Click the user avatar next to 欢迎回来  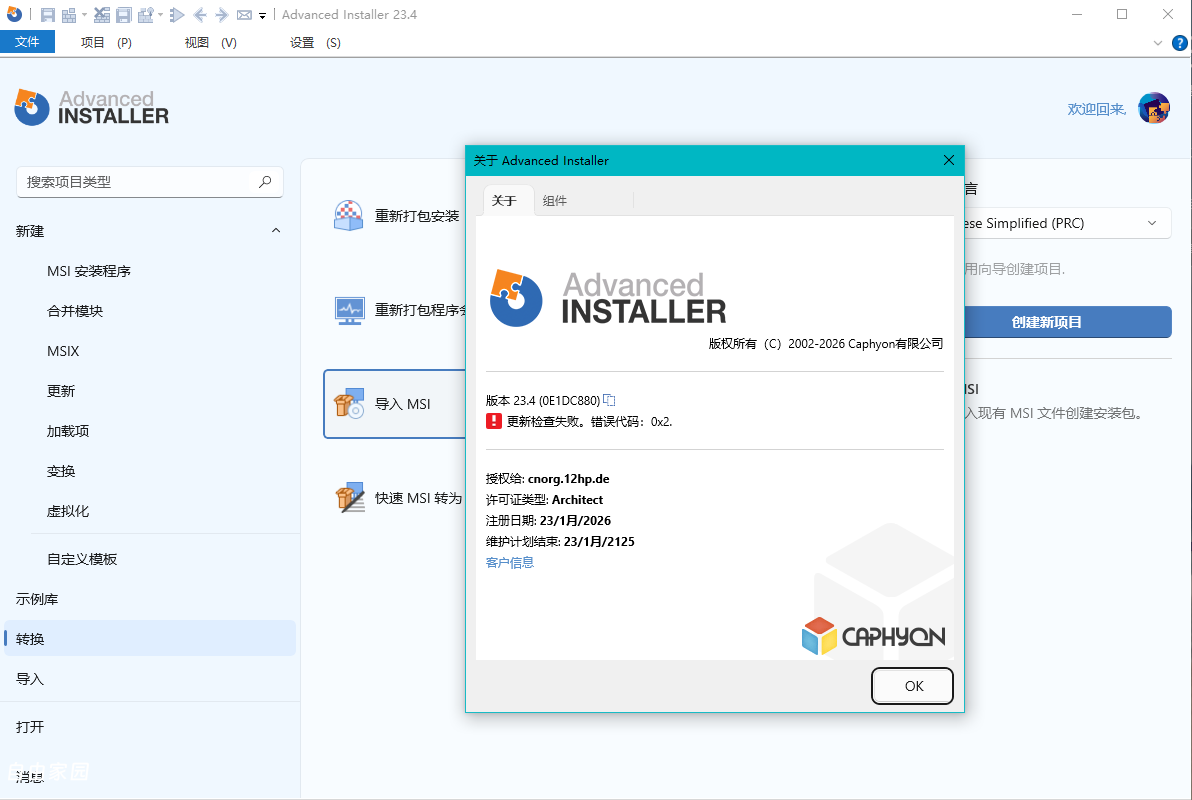coord(1155,108)
